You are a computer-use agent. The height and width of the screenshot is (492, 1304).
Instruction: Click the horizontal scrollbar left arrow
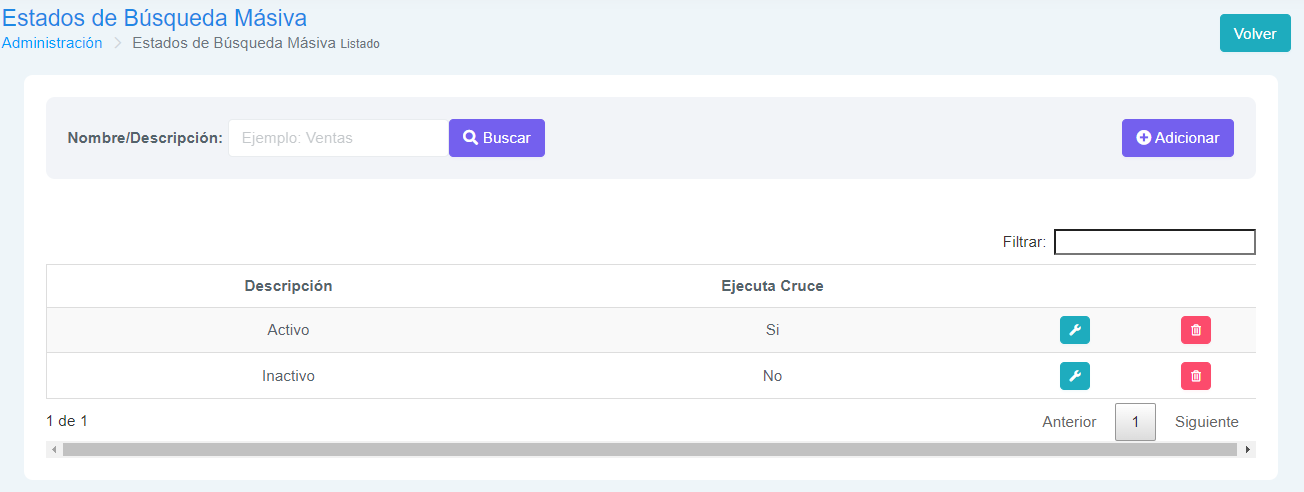point(54,450)
